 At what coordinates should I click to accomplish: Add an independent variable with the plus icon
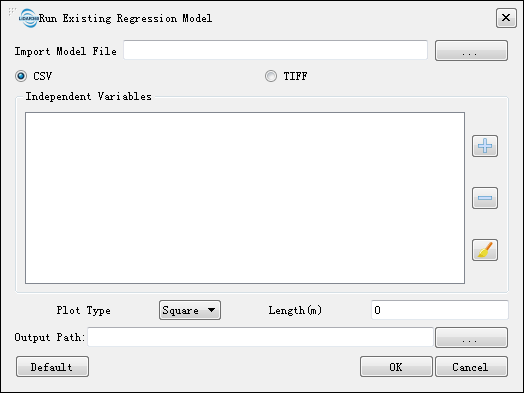point(485,146)
